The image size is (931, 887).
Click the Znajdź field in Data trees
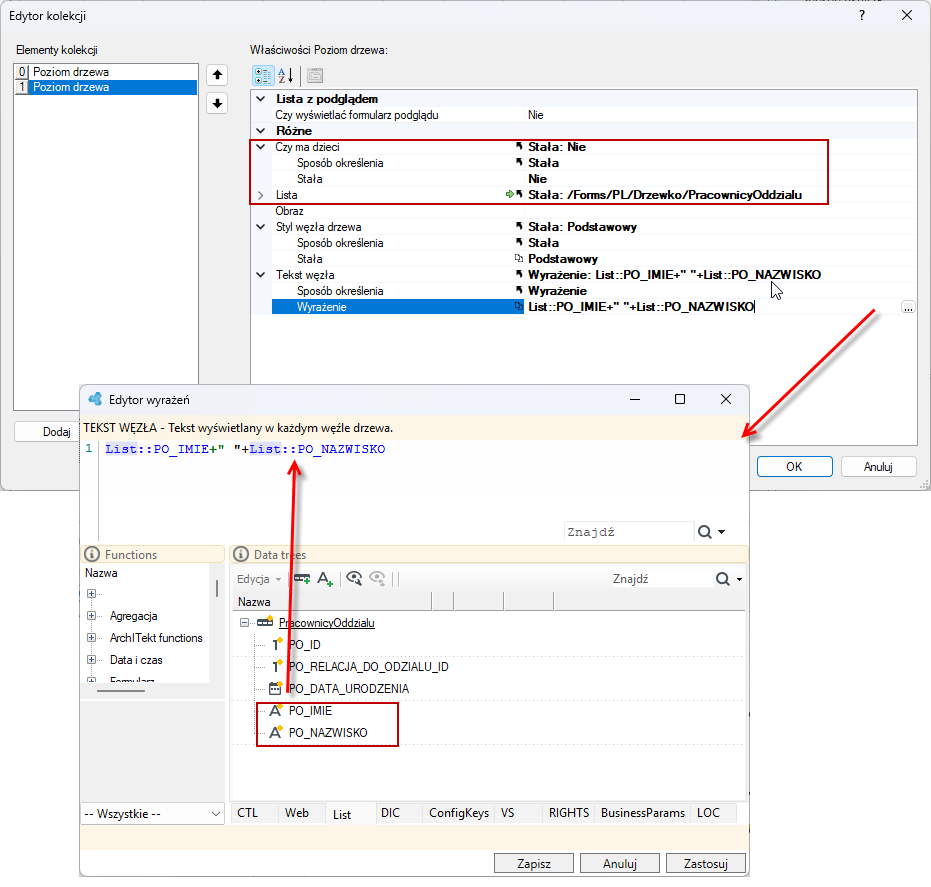(660, 579)
